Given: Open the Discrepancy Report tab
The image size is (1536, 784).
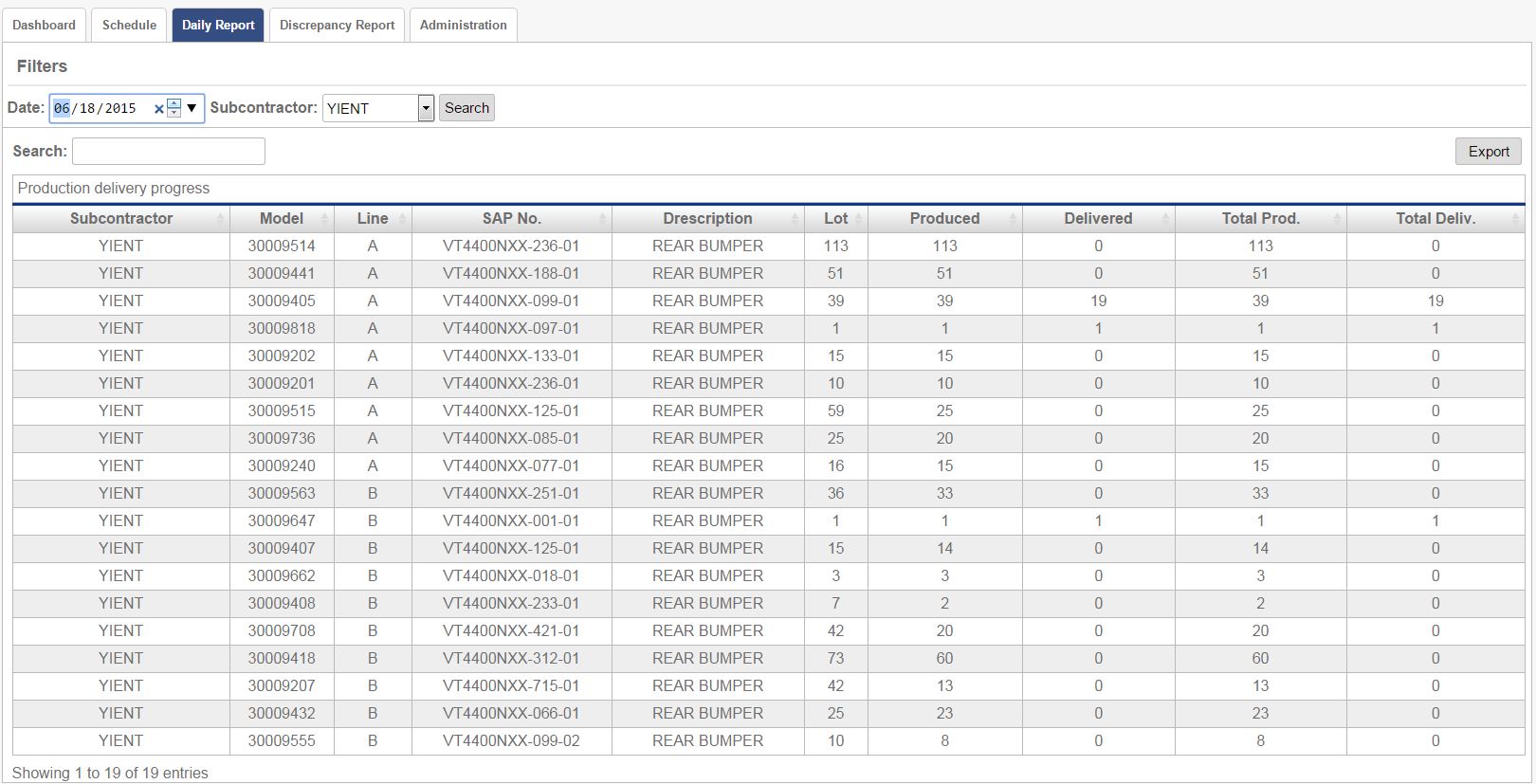Looking at the screenshot, I should pyautogui.click(x=337, y=25).
